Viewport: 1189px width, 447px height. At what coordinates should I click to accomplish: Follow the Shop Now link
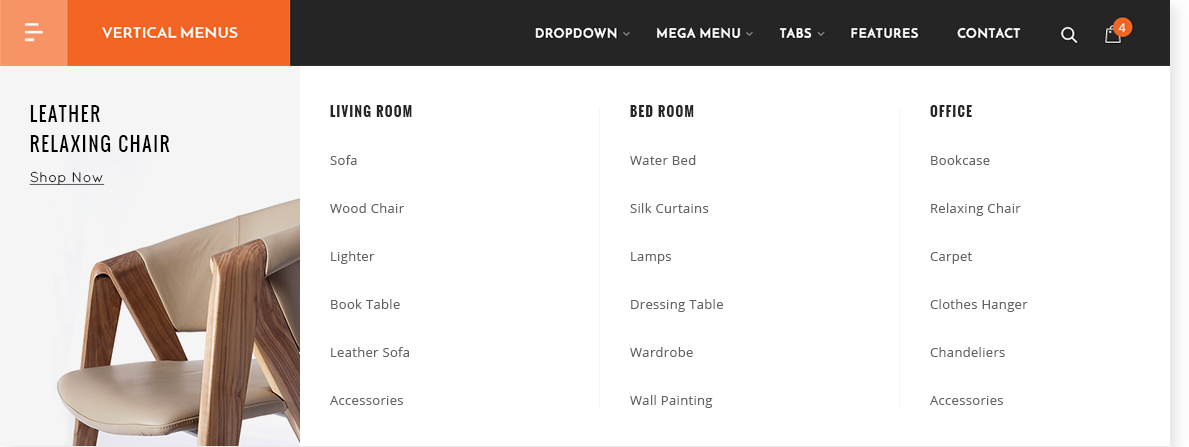pos(67,178)
